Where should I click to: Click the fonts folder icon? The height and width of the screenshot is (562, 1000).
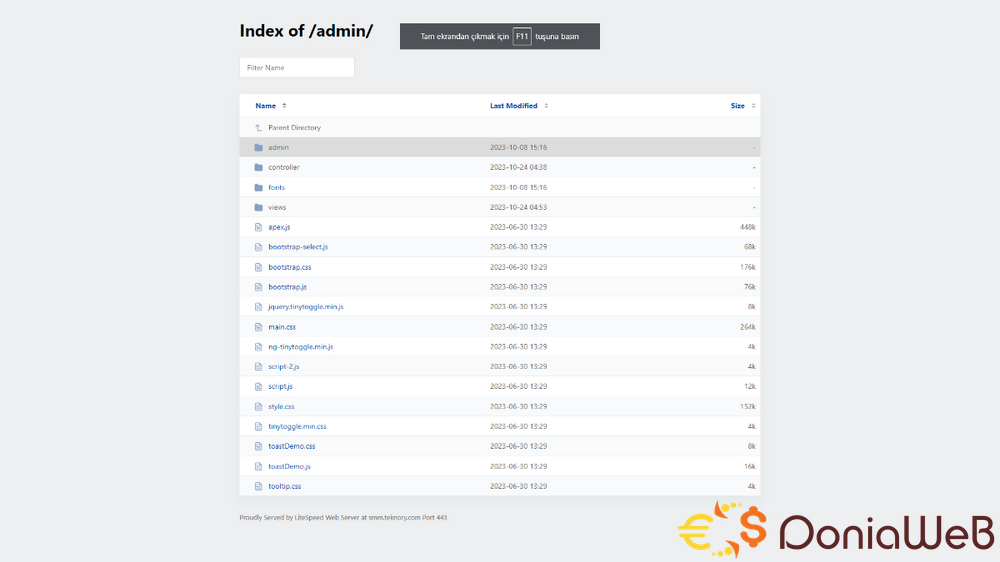[258, 188]
